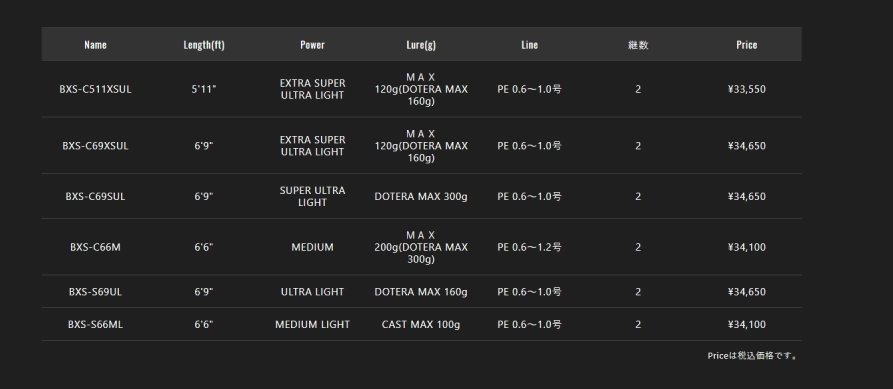Select the BXS-C69XSUL model name
Screen dimensions: 893x389
coord(95,146)
